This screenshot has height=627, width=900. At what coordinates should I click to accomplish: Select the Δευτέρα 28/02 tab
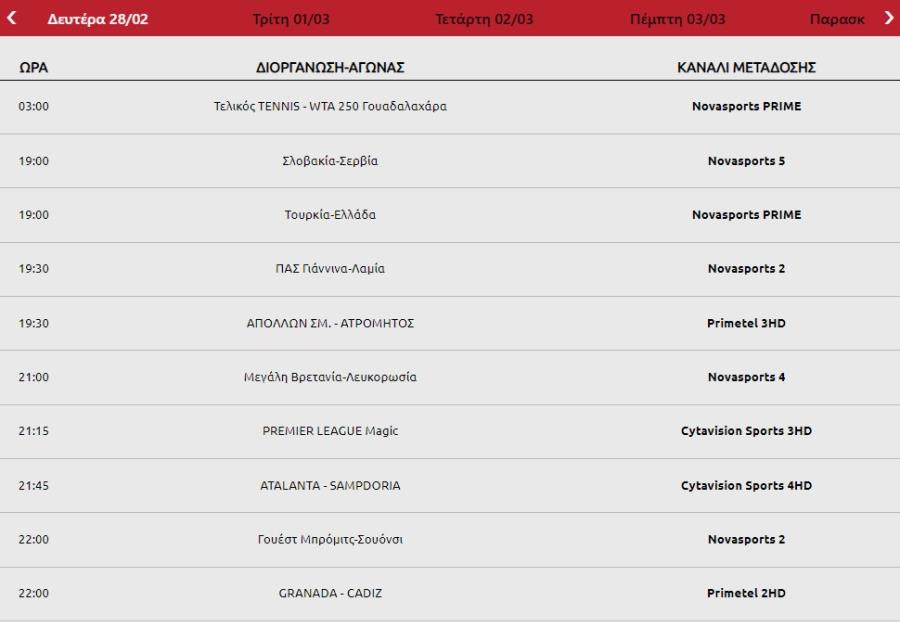[x=98, y=19]
